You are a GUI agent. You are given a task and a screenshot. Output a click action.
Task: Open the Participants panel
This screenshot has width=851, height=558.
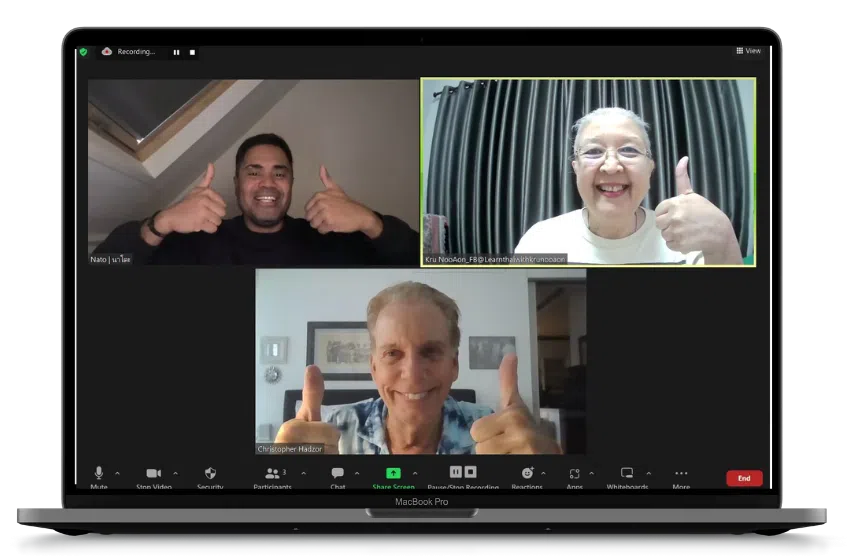click(x=272, y=473)
